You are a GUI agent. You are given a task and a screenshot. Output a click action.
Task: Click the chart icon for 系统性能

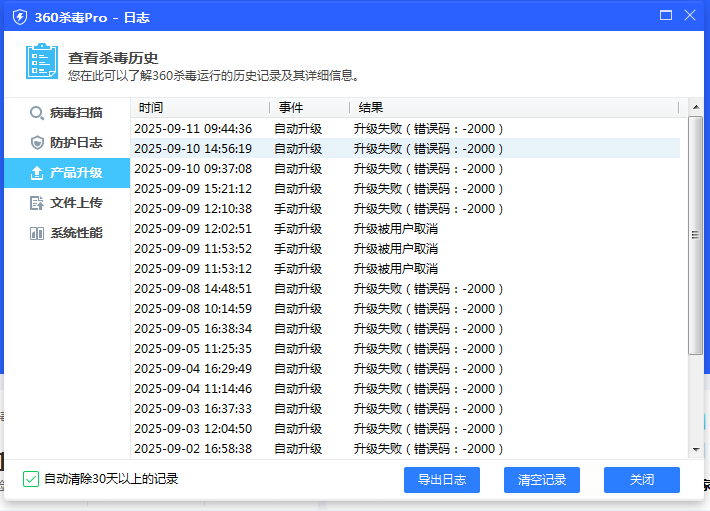pos(37,233)
